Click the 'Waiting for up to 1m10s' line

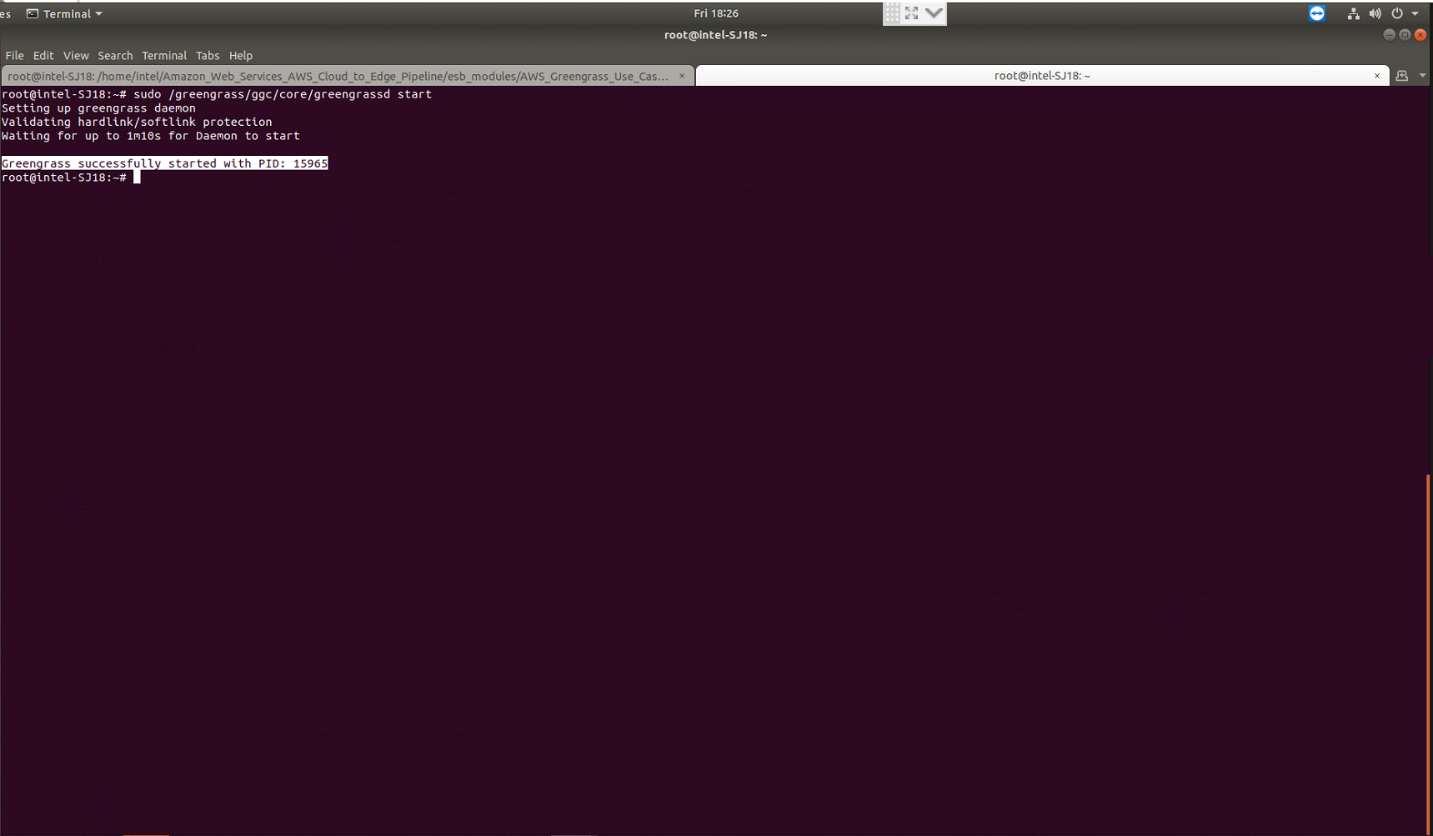click(x=151, y=136)
